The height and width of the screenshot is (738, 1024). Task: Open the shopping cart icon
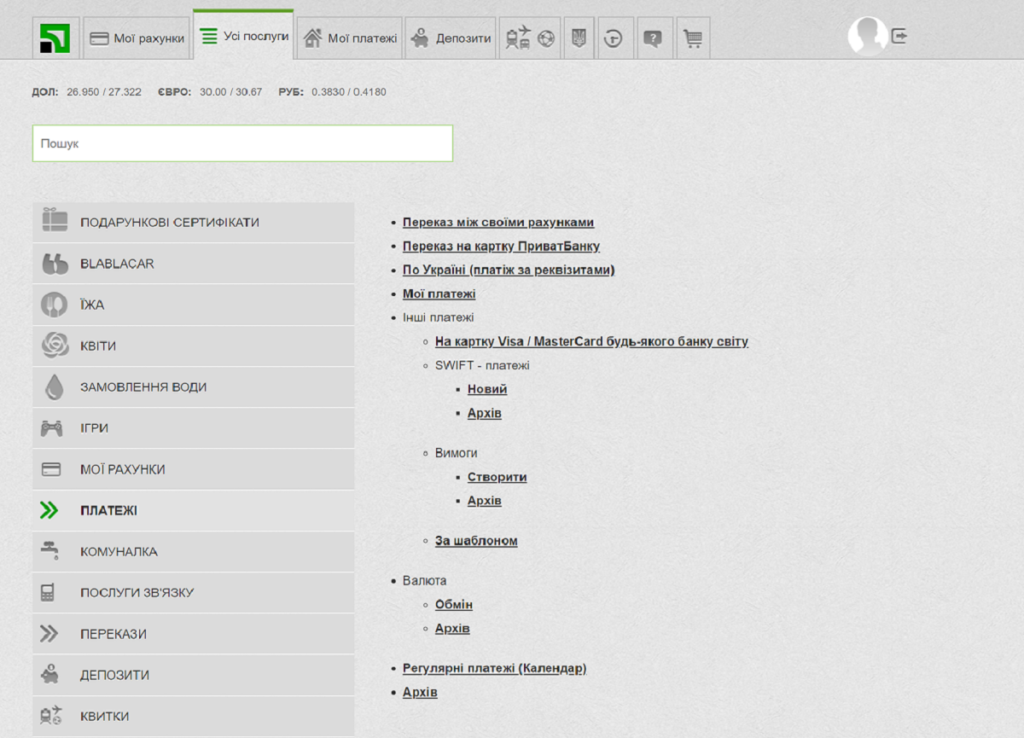(x=692, y=38)
